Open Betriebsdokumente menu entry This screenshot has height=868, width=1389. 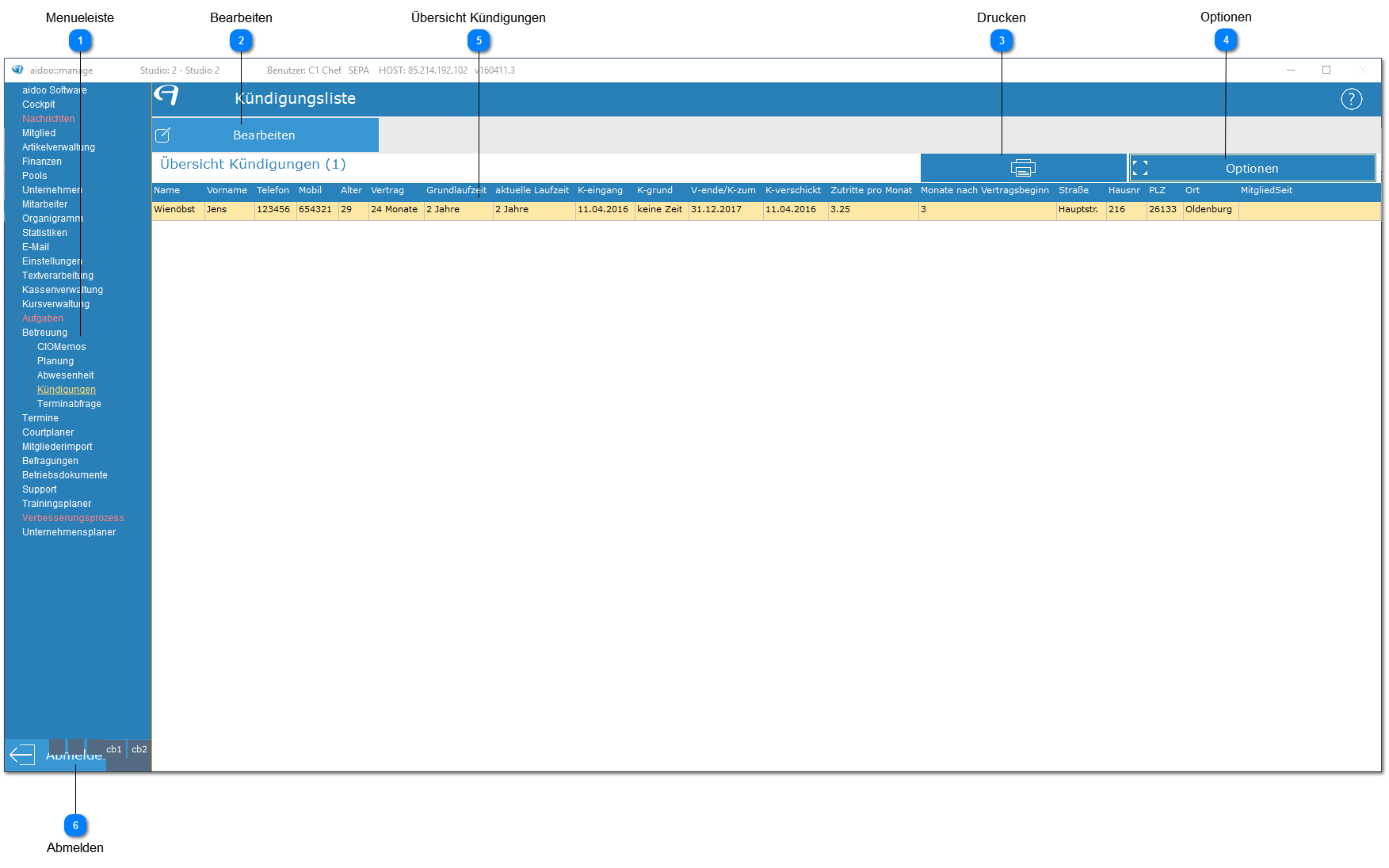[x=65, y=475]
